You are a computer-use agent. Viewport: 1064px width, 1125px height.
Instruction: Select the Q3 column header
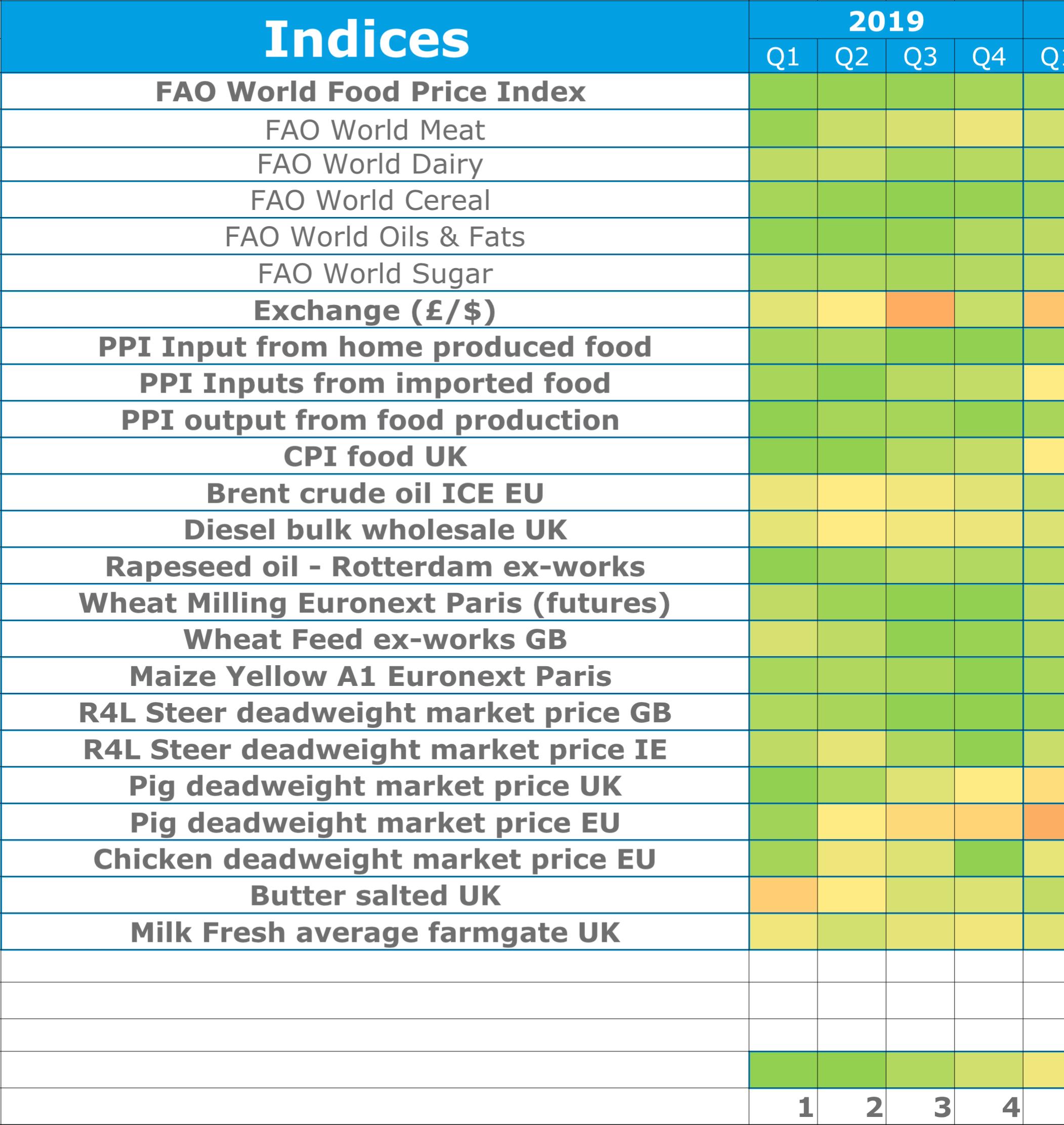(x=920, y=56)
